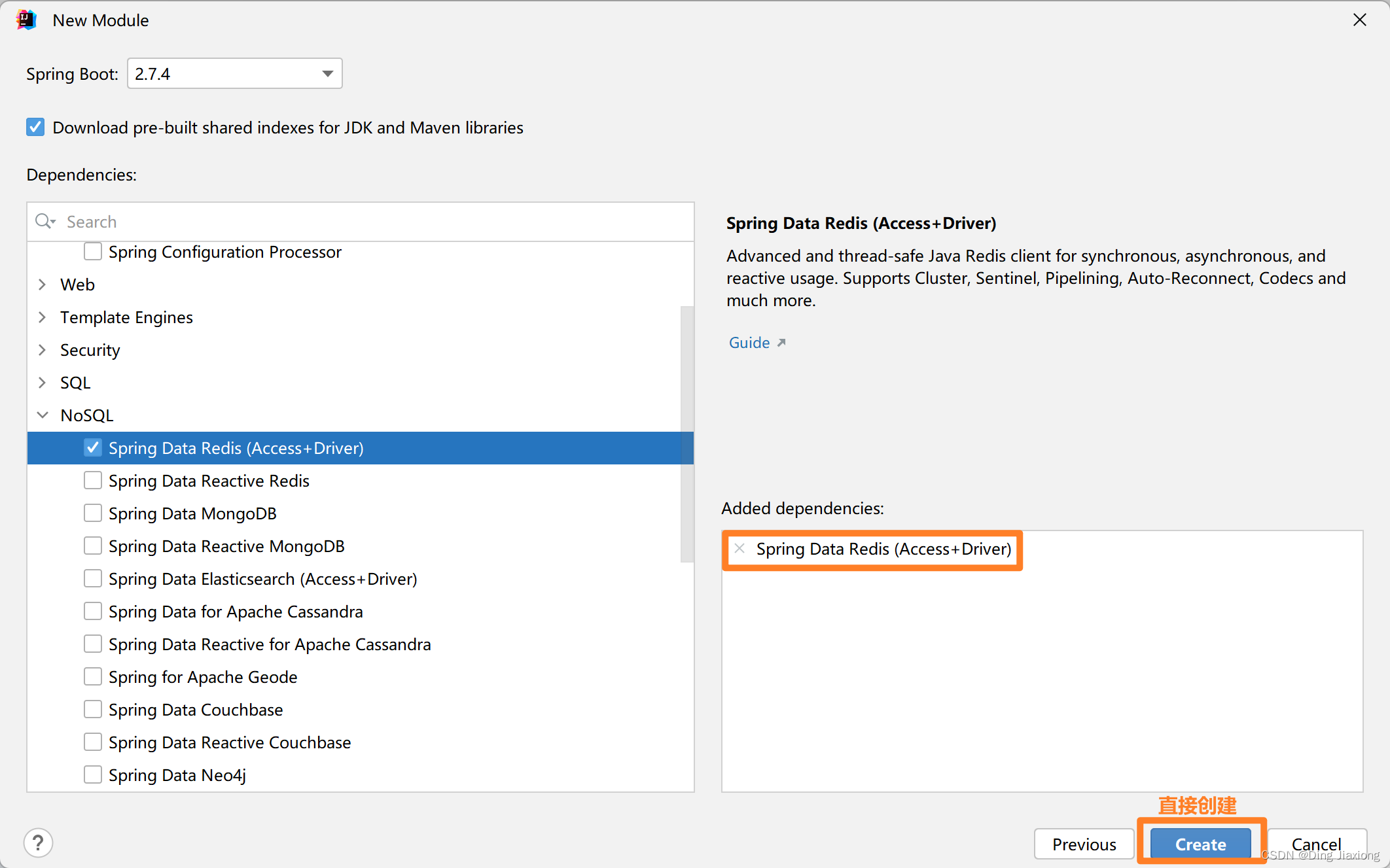This screenshot has width=1390, height=868.
Task: Expand the Template Engines category
Action: pos(43,317)
